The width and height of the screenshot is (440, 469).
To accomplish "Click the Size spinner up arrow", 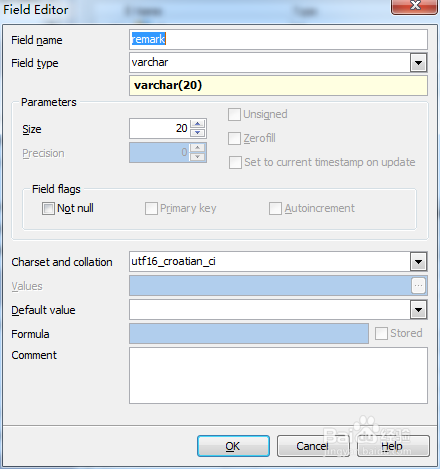I will coord(198,124).
